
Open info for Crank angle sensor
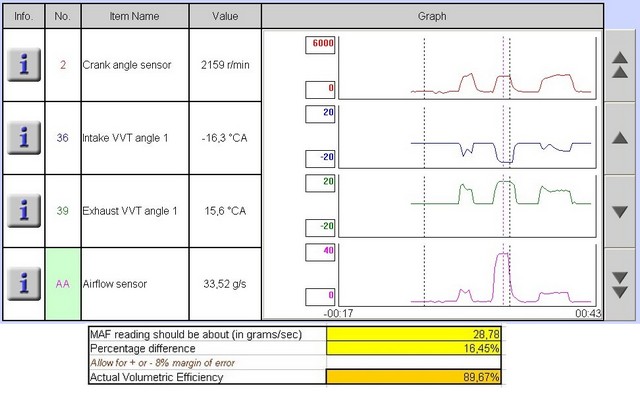24,64
